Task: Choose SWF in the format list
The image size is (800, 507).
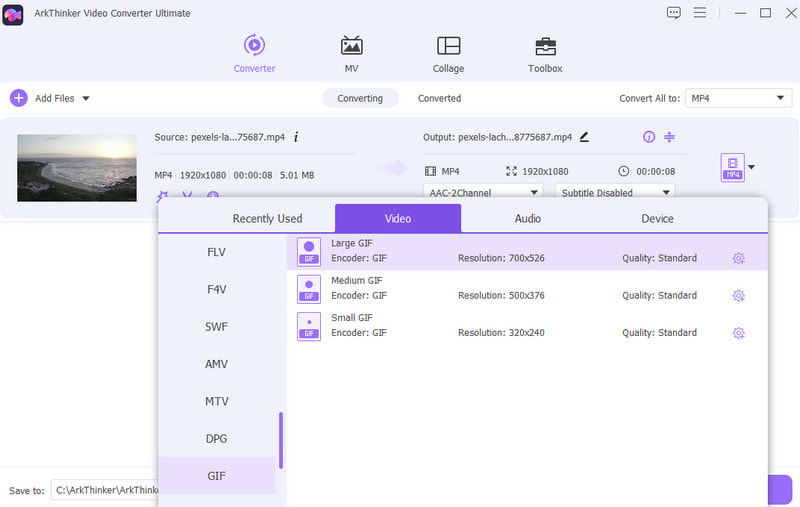Action: click(216, 326)
